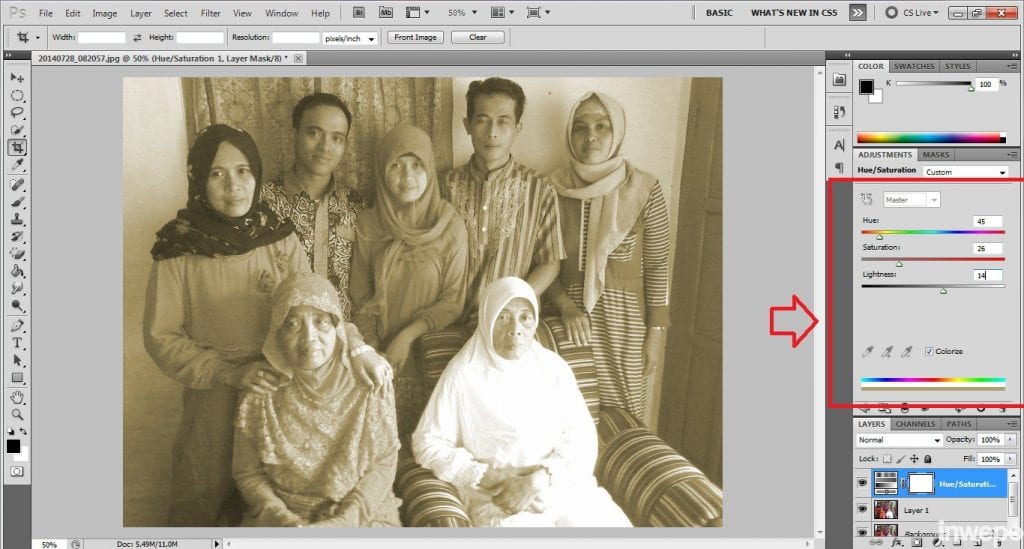The width and height of the screenshot is (1024, 549).
Task: Launch Bridge from the application bar
Action: [x=359, y=12]
